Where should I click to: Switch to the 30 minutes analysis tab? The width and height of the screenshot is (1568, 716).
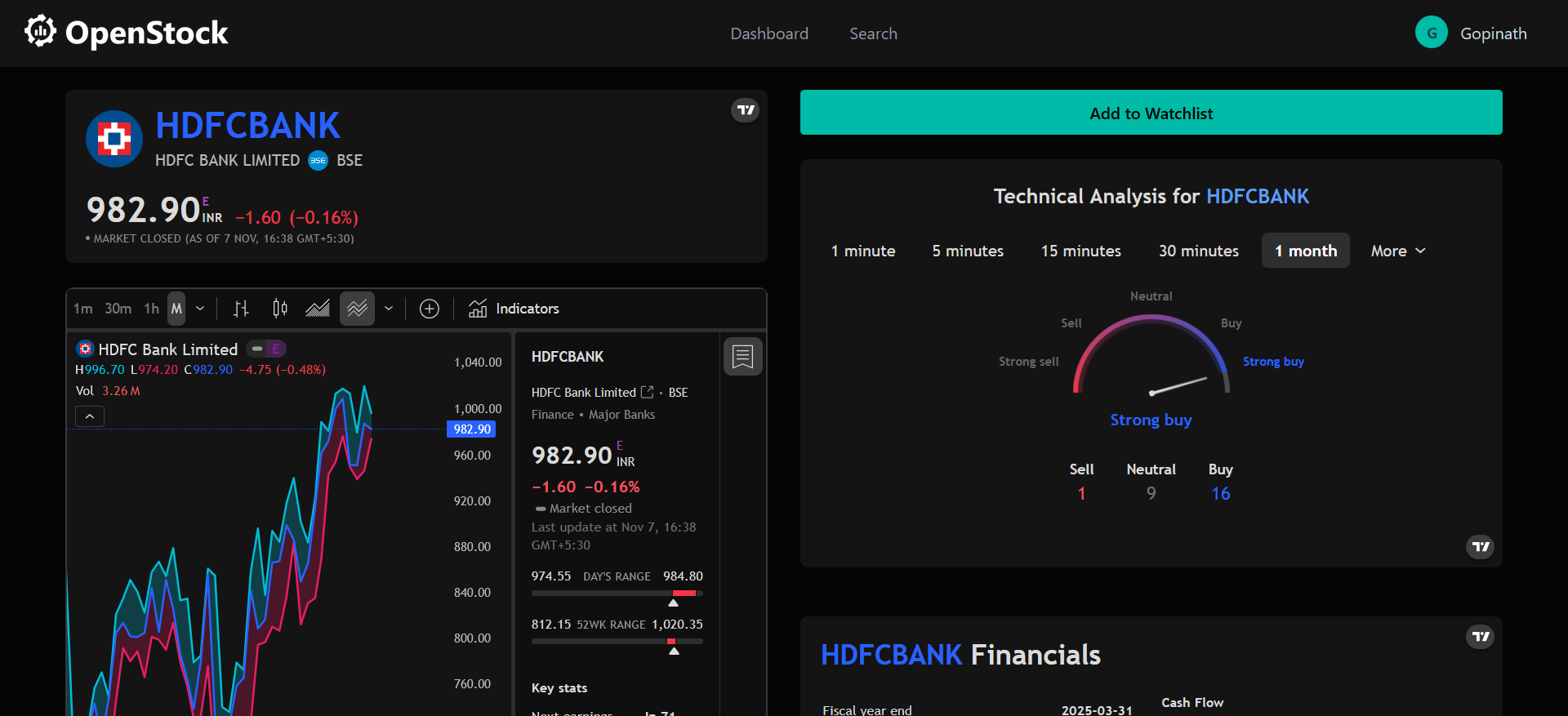(x=1199, y=251)
